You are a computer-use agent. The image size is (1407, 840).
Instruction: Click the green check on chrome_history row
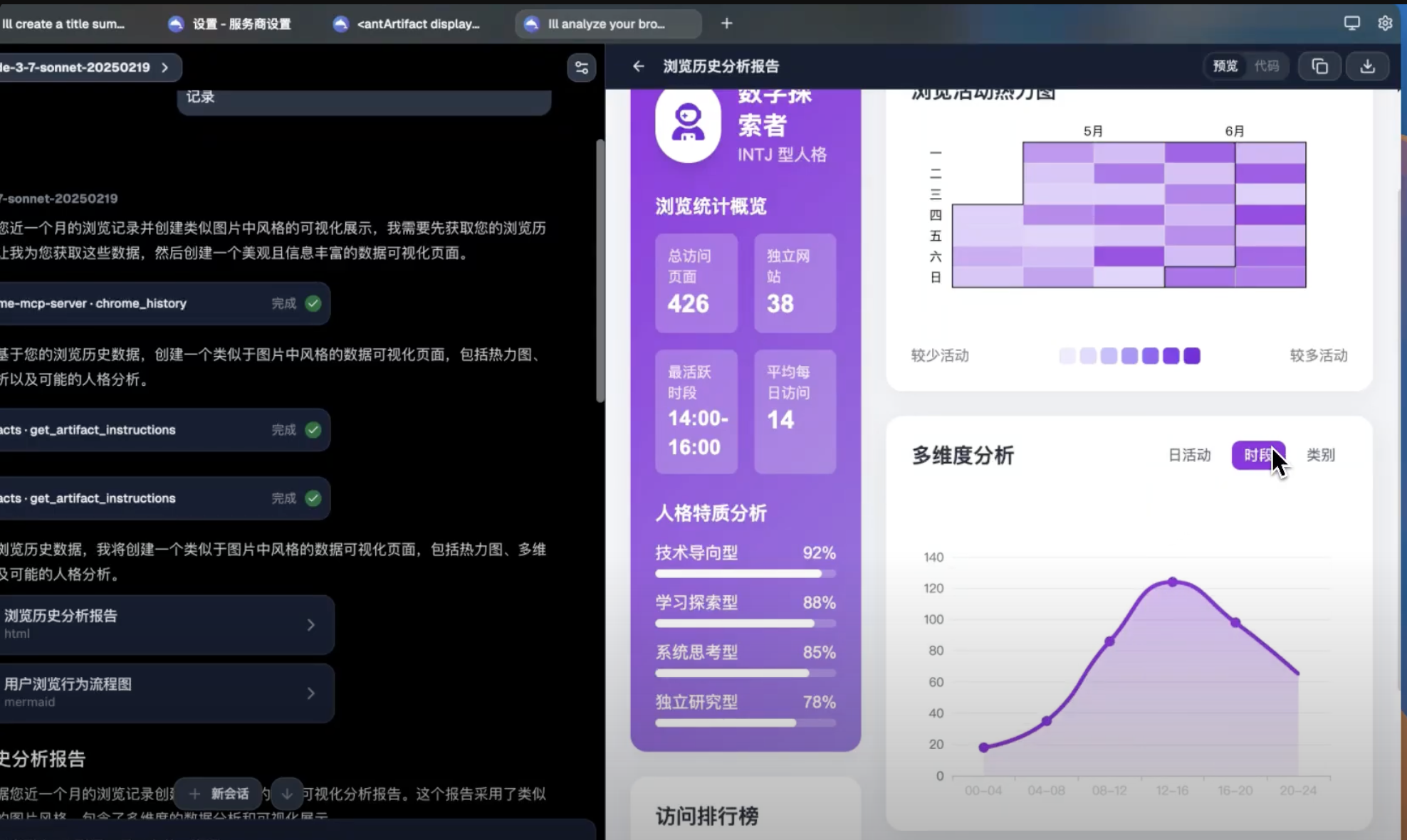[x=313, y=303]
